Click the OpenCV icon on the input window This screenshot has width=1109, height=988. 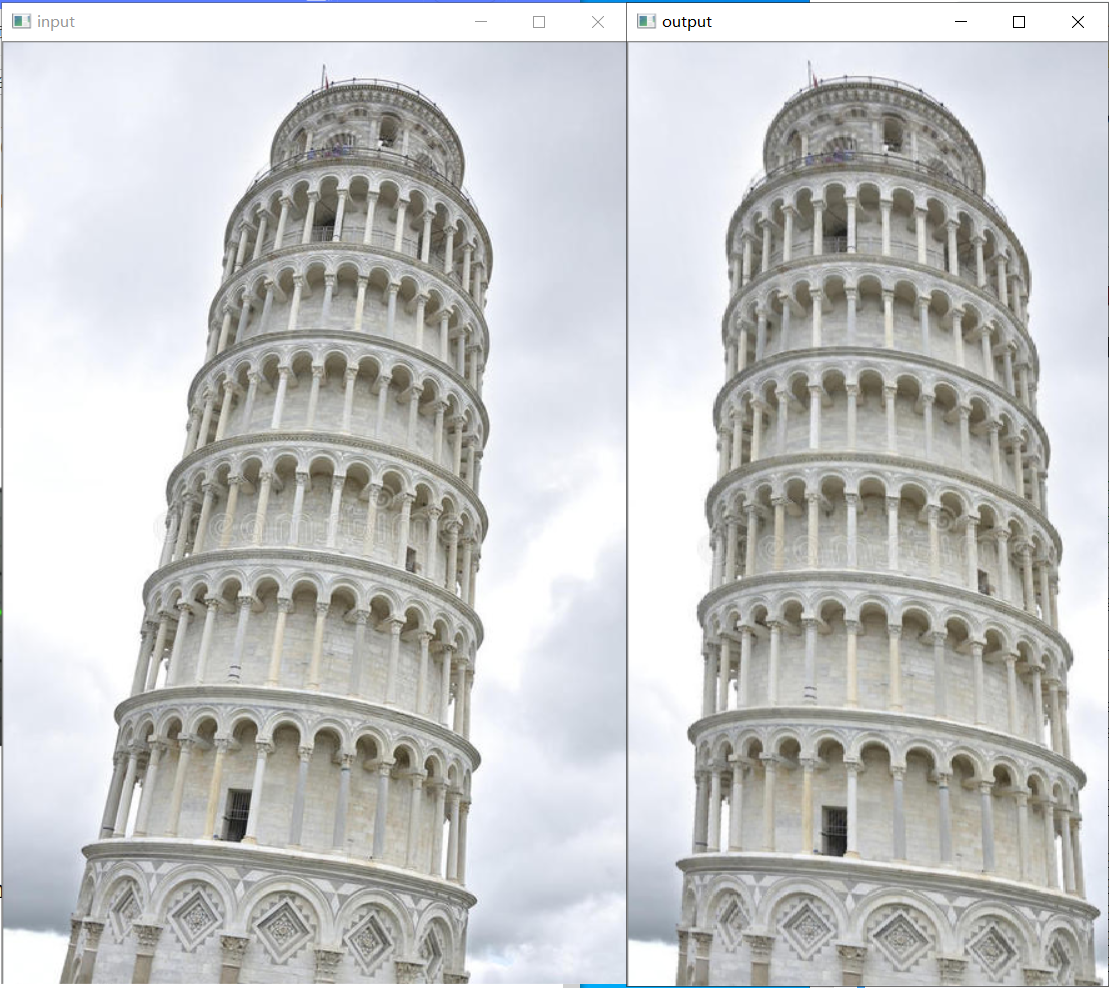(21, 21)
